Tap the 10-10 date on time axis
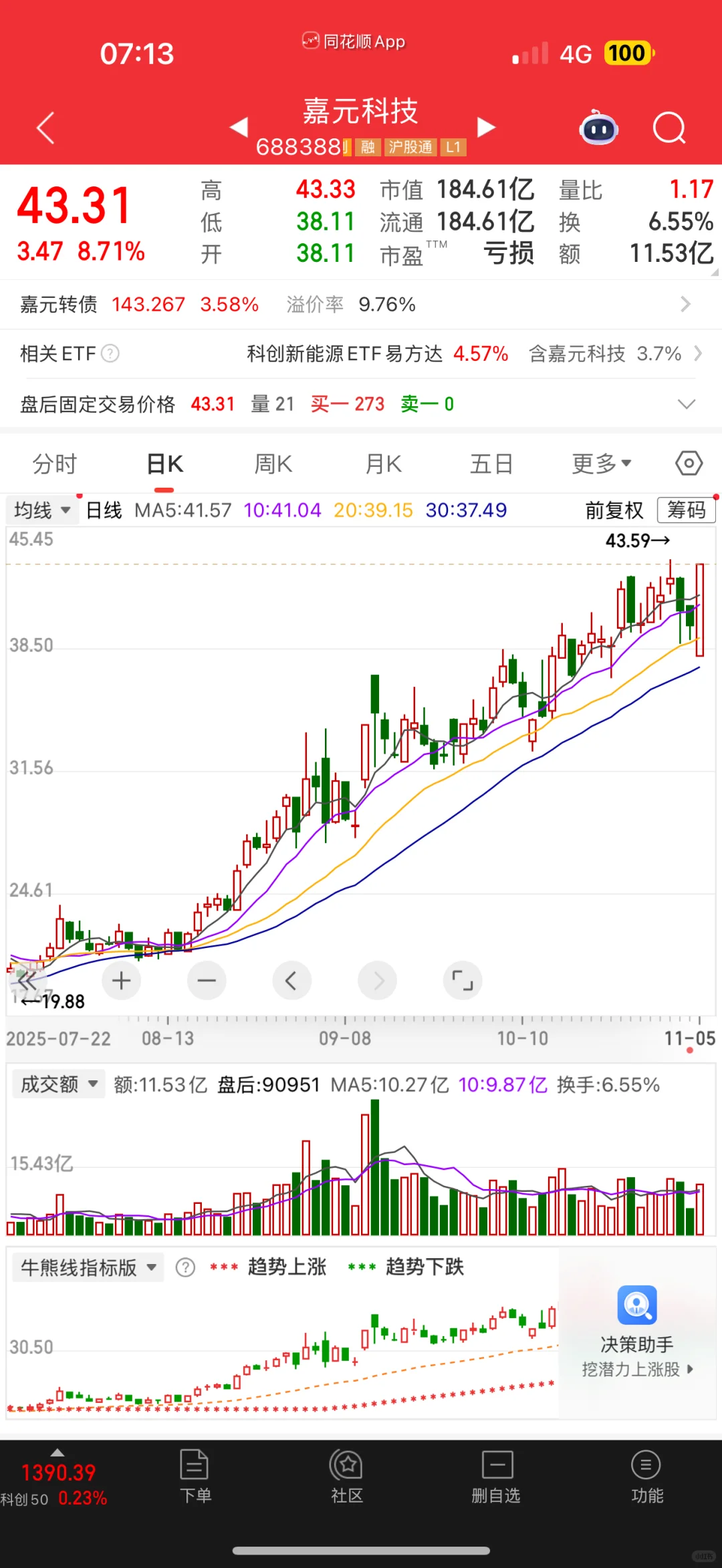Image resolution: width=722 pixels, height=1568 pixels. 522,1038
